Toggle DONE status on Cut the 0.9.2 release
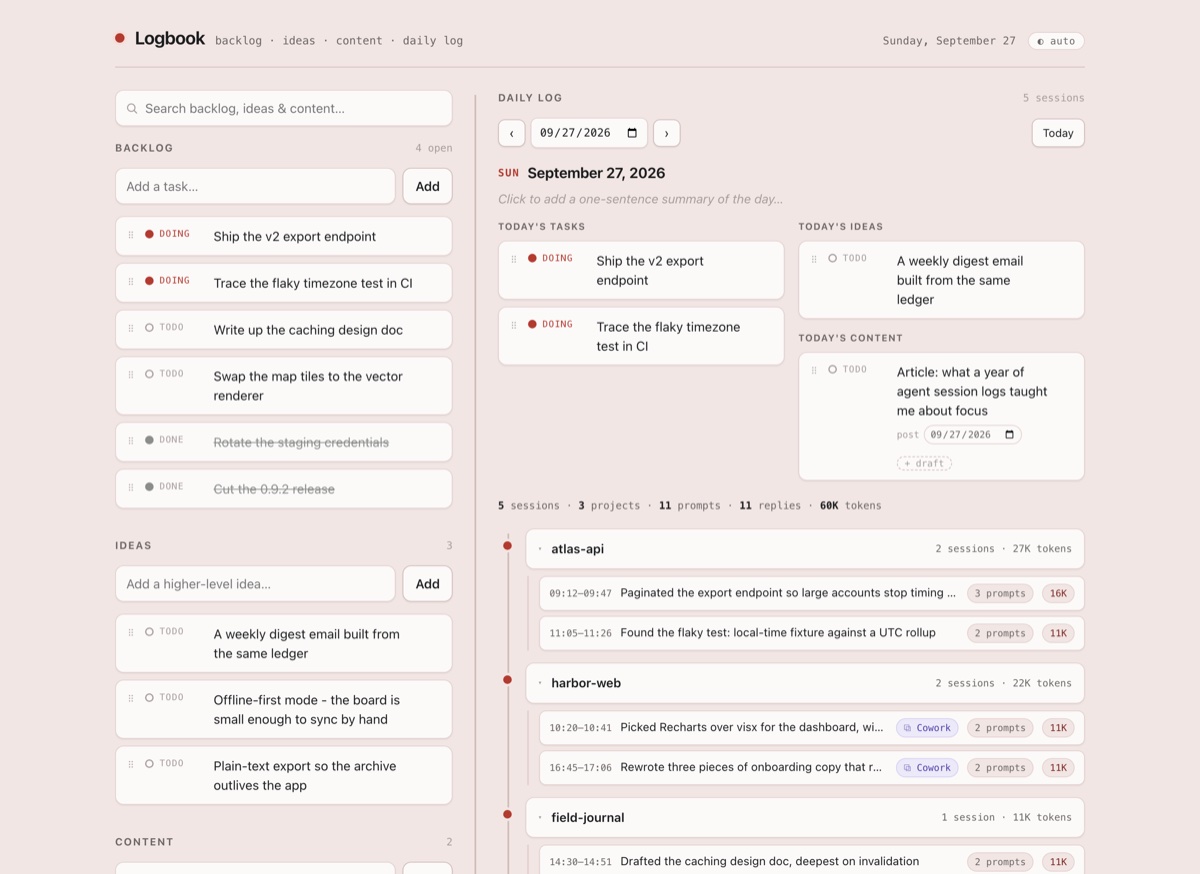1200x874 pixels. (x=164, y=486)
